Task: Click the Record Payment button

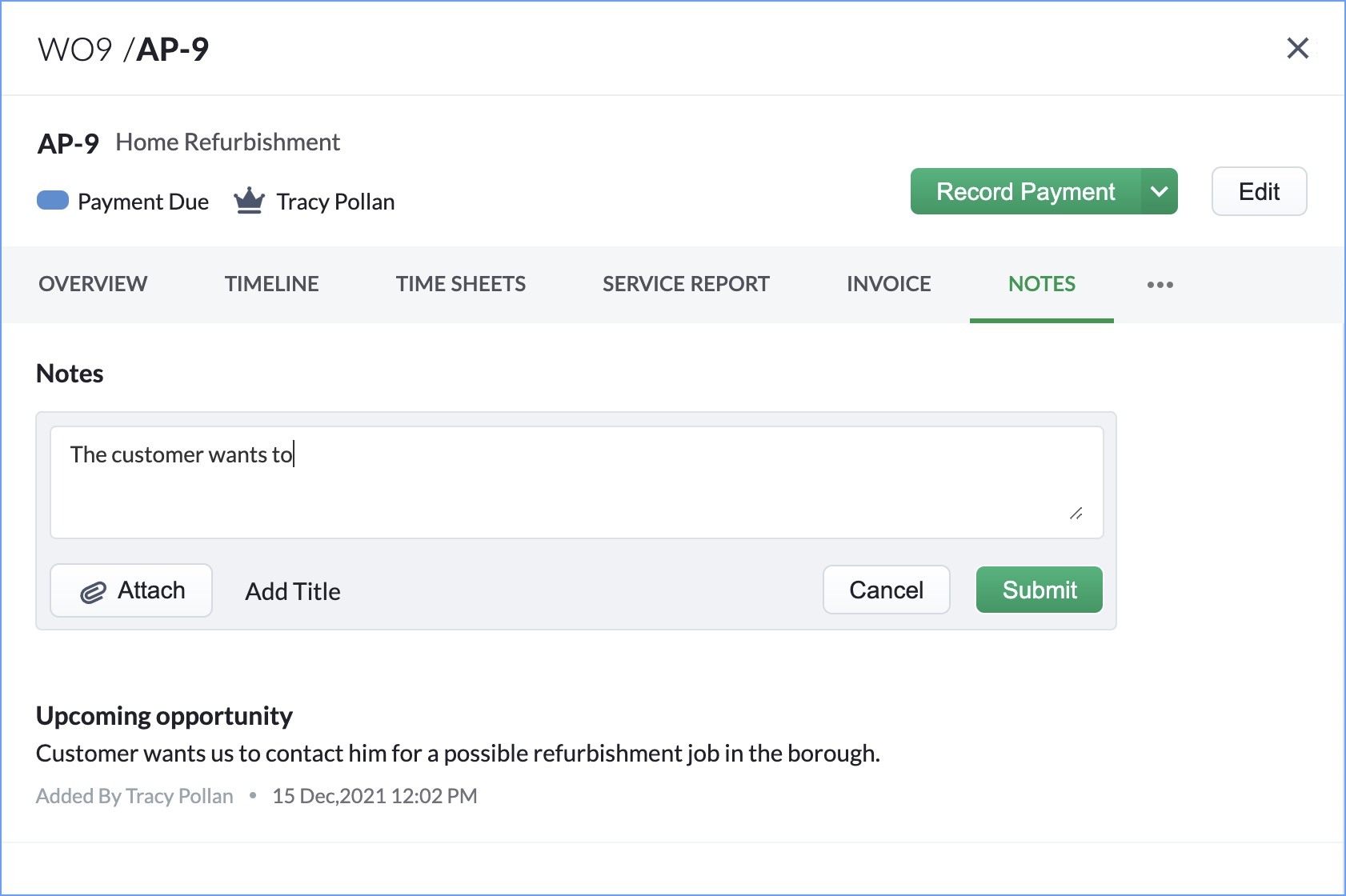Action: 1025,192
